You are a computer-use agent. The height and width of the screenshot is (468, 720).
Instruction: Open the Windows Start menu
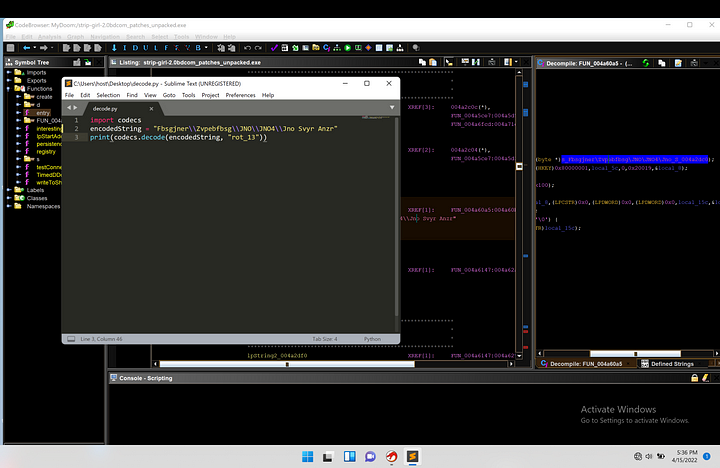click(308, 456)
